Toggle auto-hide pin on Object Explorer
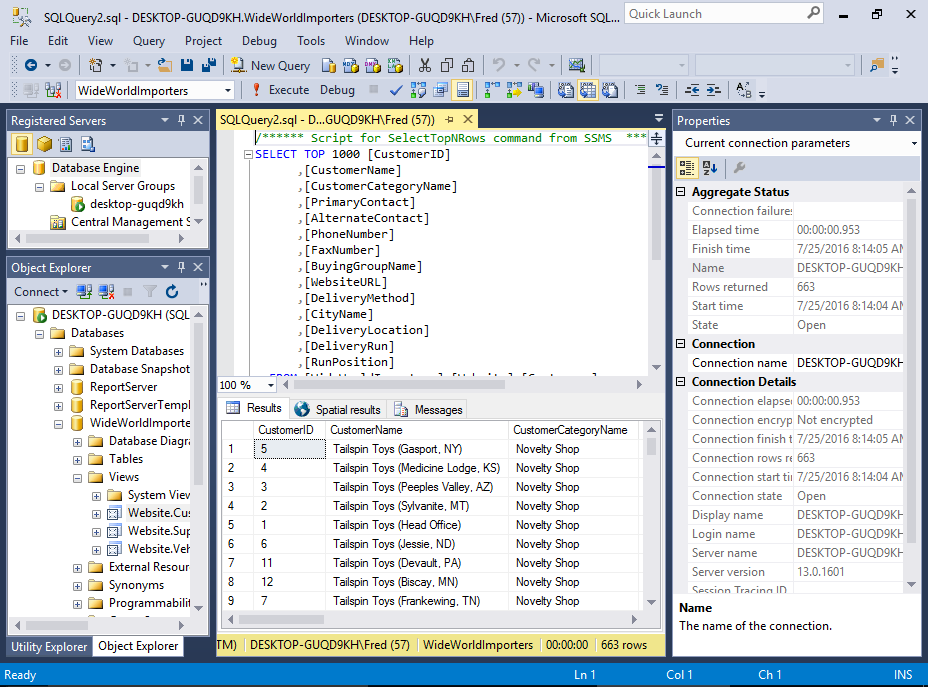 180,268
